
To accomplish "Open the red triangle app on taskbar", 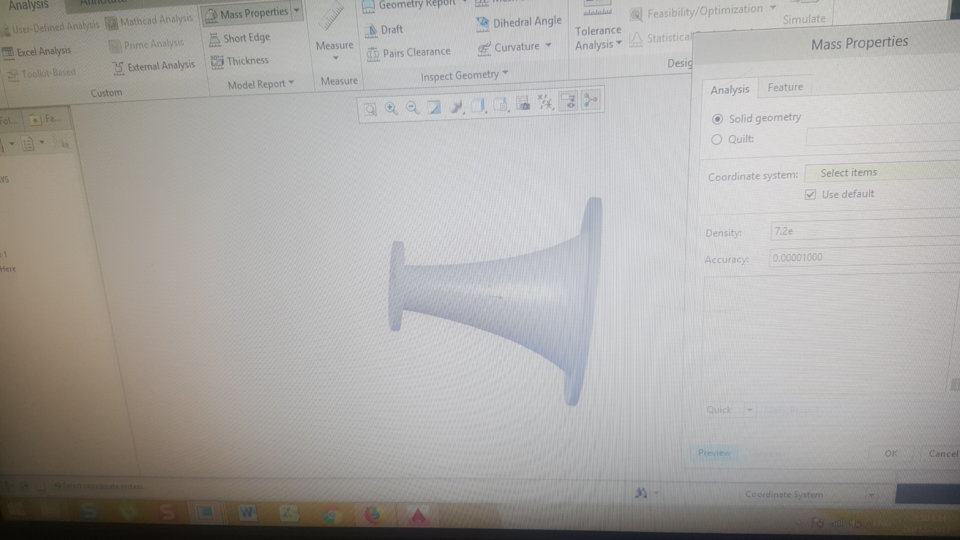I will click(418, 516).
